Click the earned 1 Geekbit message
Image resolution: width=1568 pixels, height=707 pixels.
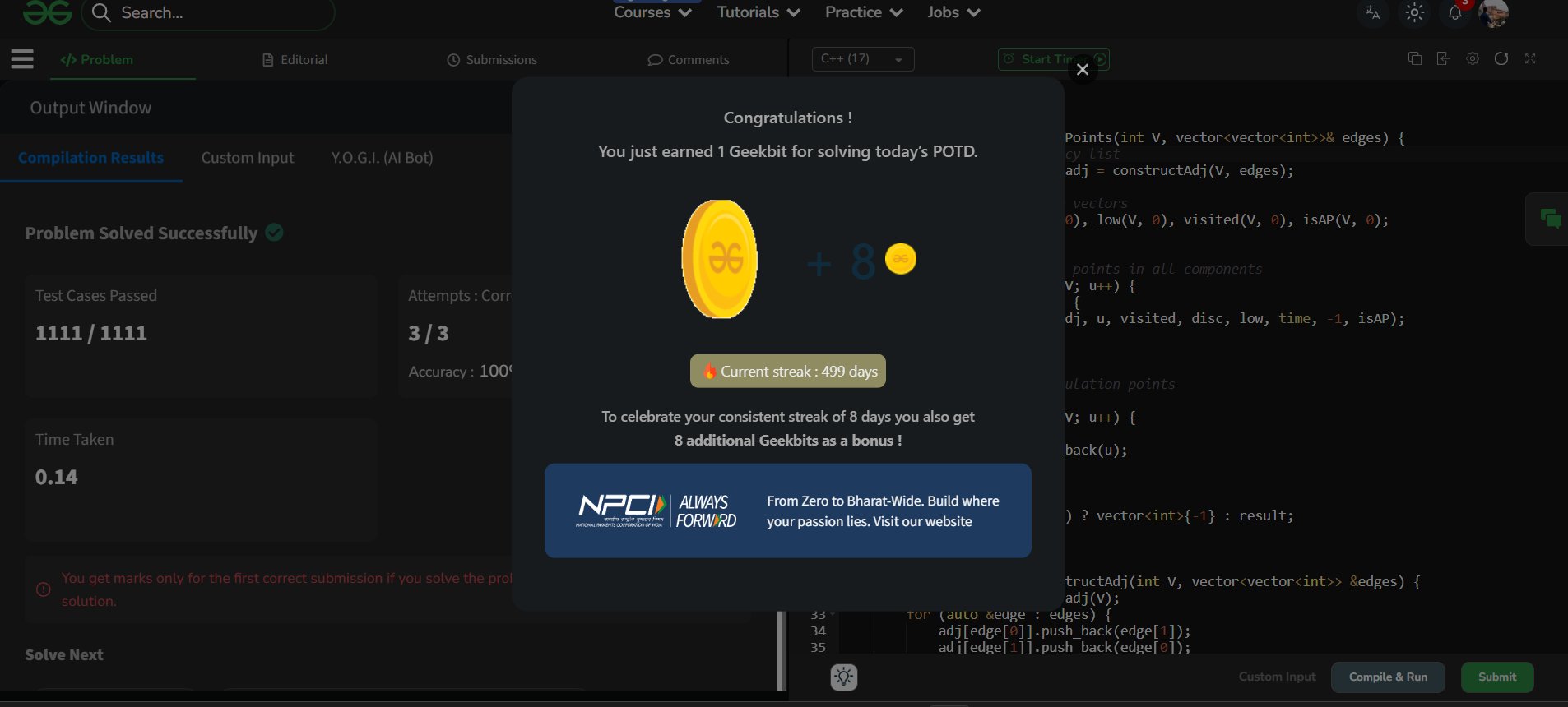(788, 151)
